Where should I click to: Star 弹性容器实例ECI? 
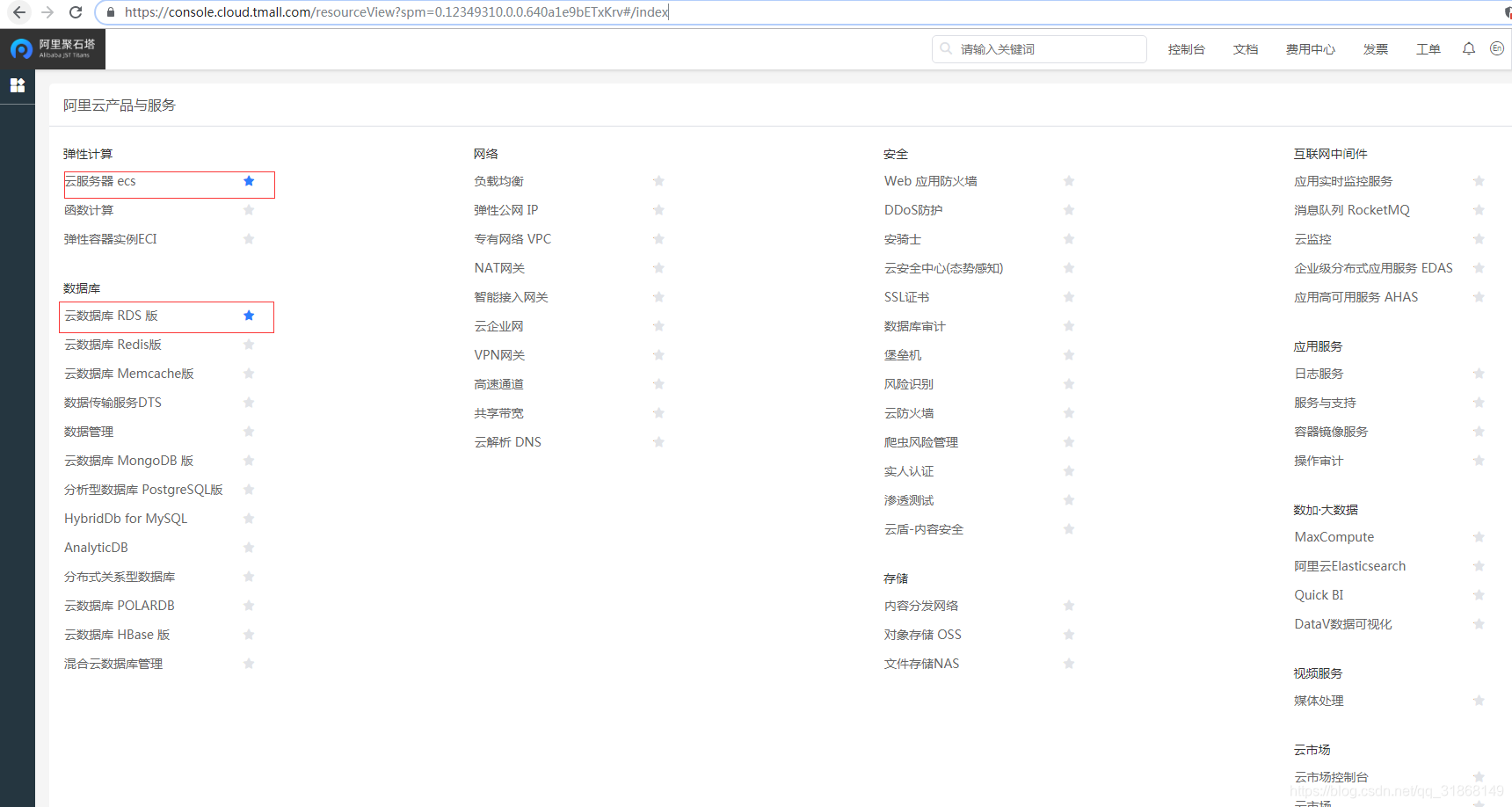pyautogui.click(x=249, y=239)
